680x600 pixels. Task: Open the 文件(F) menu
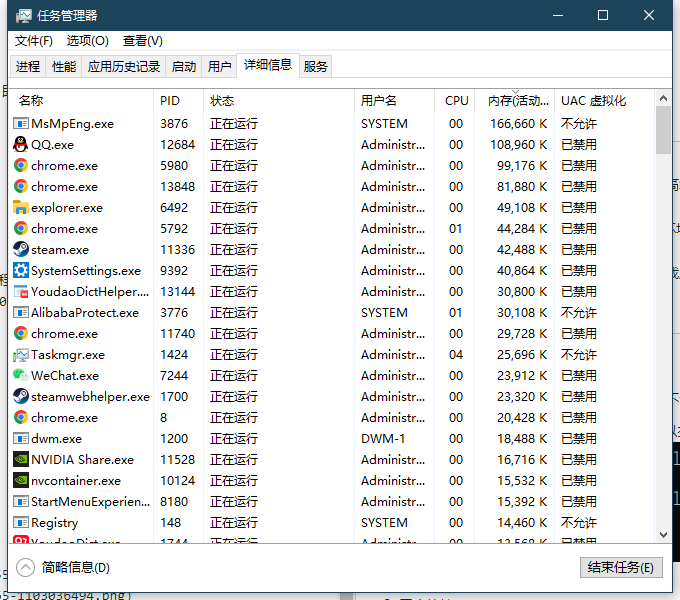point(33,41)
